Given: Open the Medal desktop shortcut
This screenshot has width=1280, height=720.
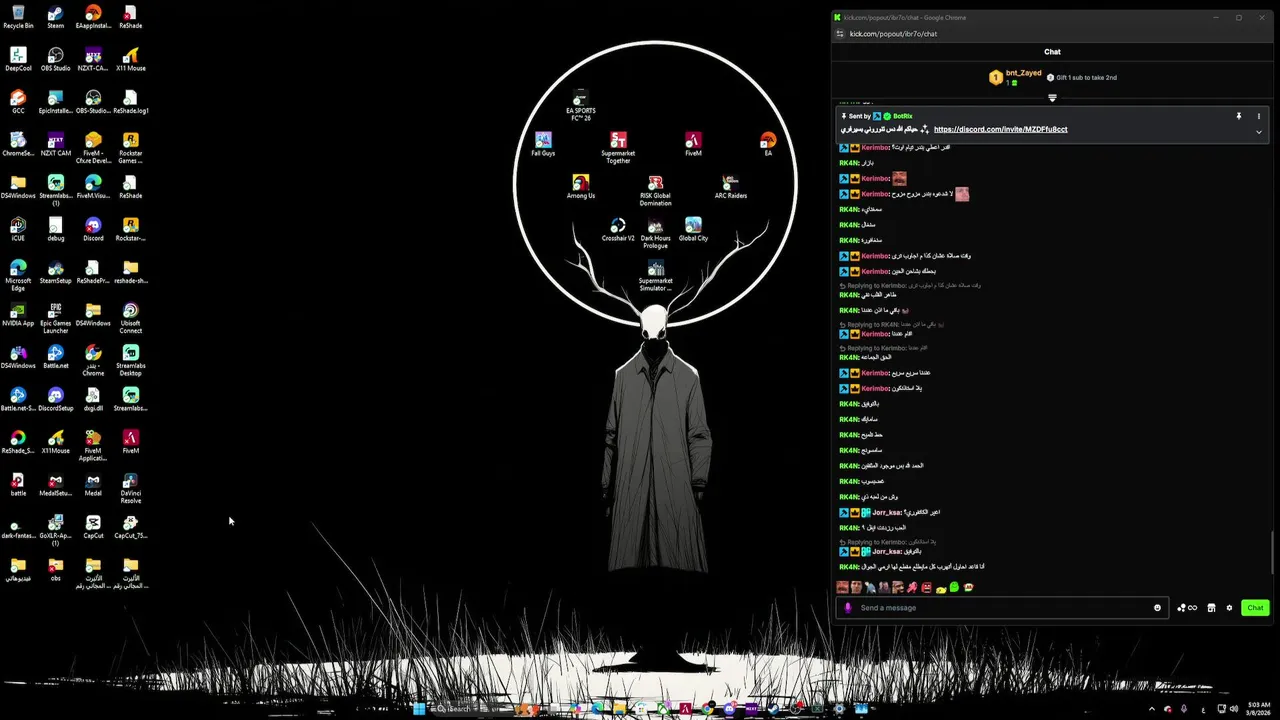Looking at the screenshot, I should tap(93, 484).
